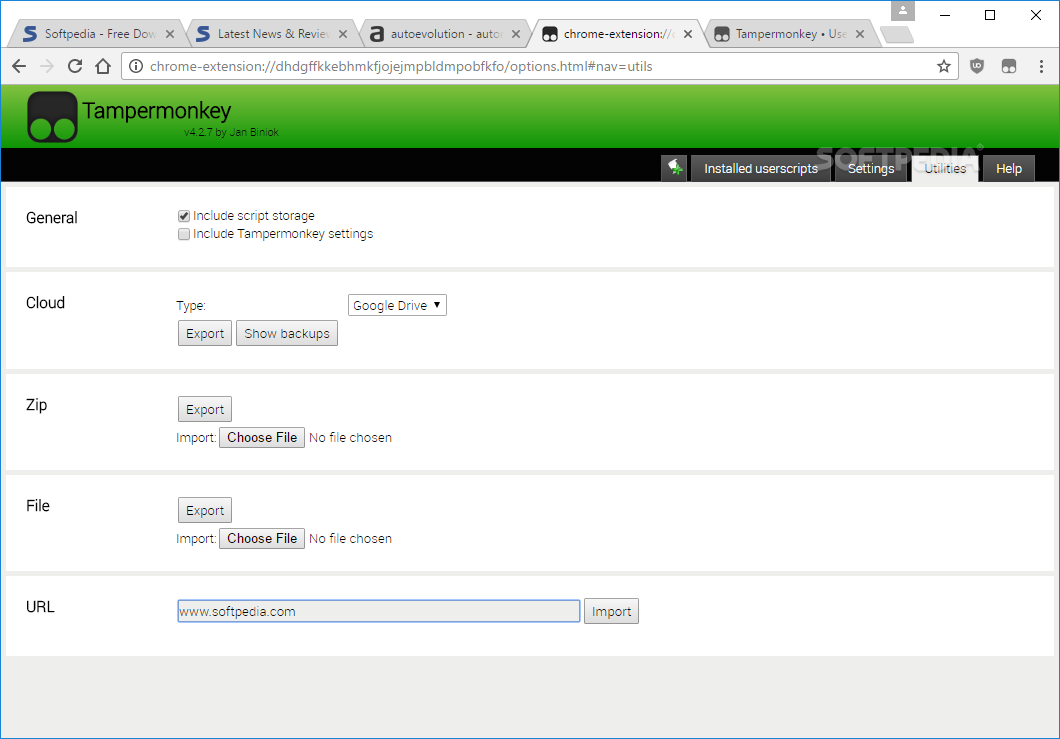Enable Include Tampermonkey settings checkbox
Viewport: 1060px width, 739px height.
184,234
